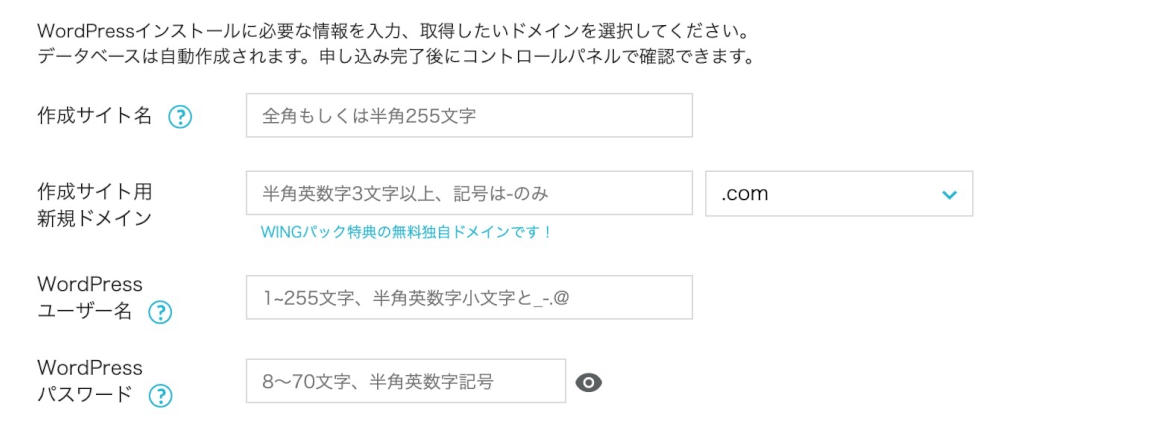Viewport: 1154px width, 427px height.
Task: Click the WINGパック特典の無料独自ドメイン notice text
Action: 406,233
